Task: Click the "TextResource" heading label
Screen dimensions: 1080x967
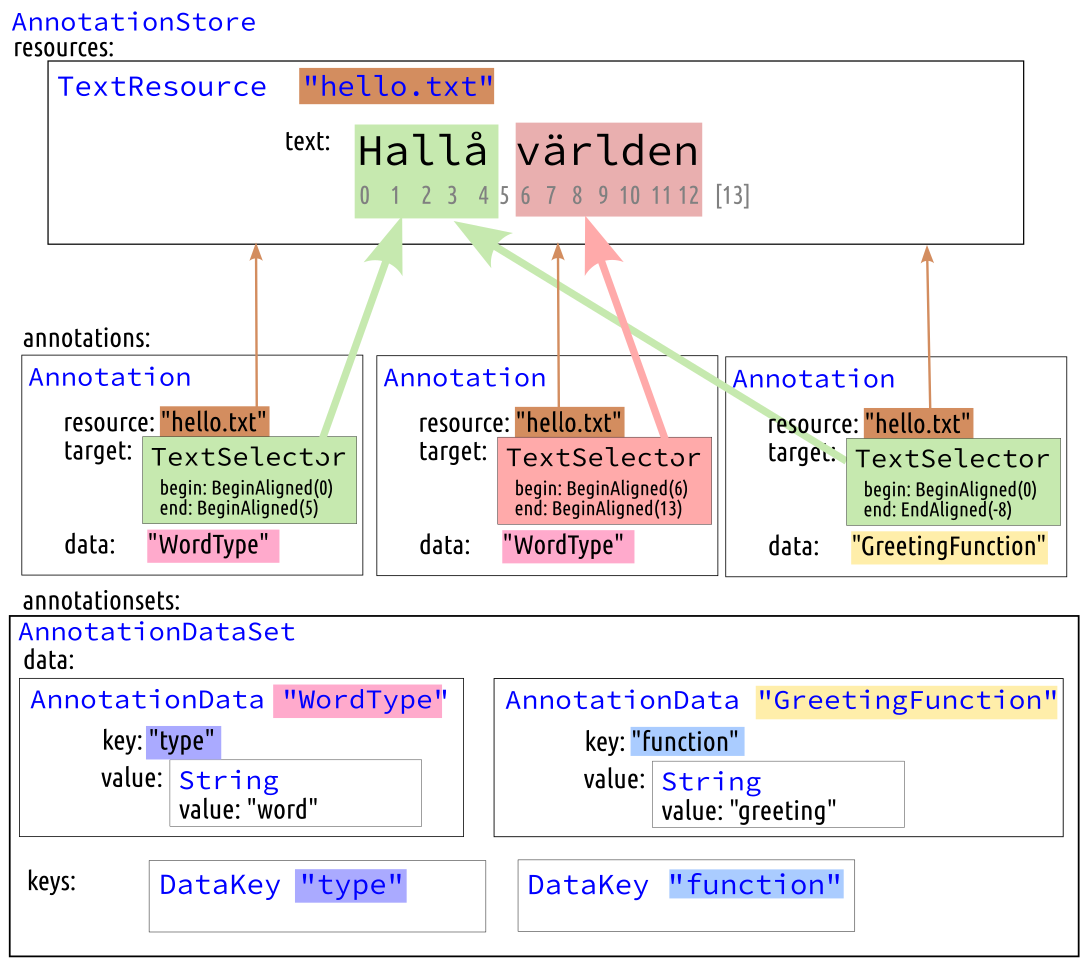Action: coord(162,87)
